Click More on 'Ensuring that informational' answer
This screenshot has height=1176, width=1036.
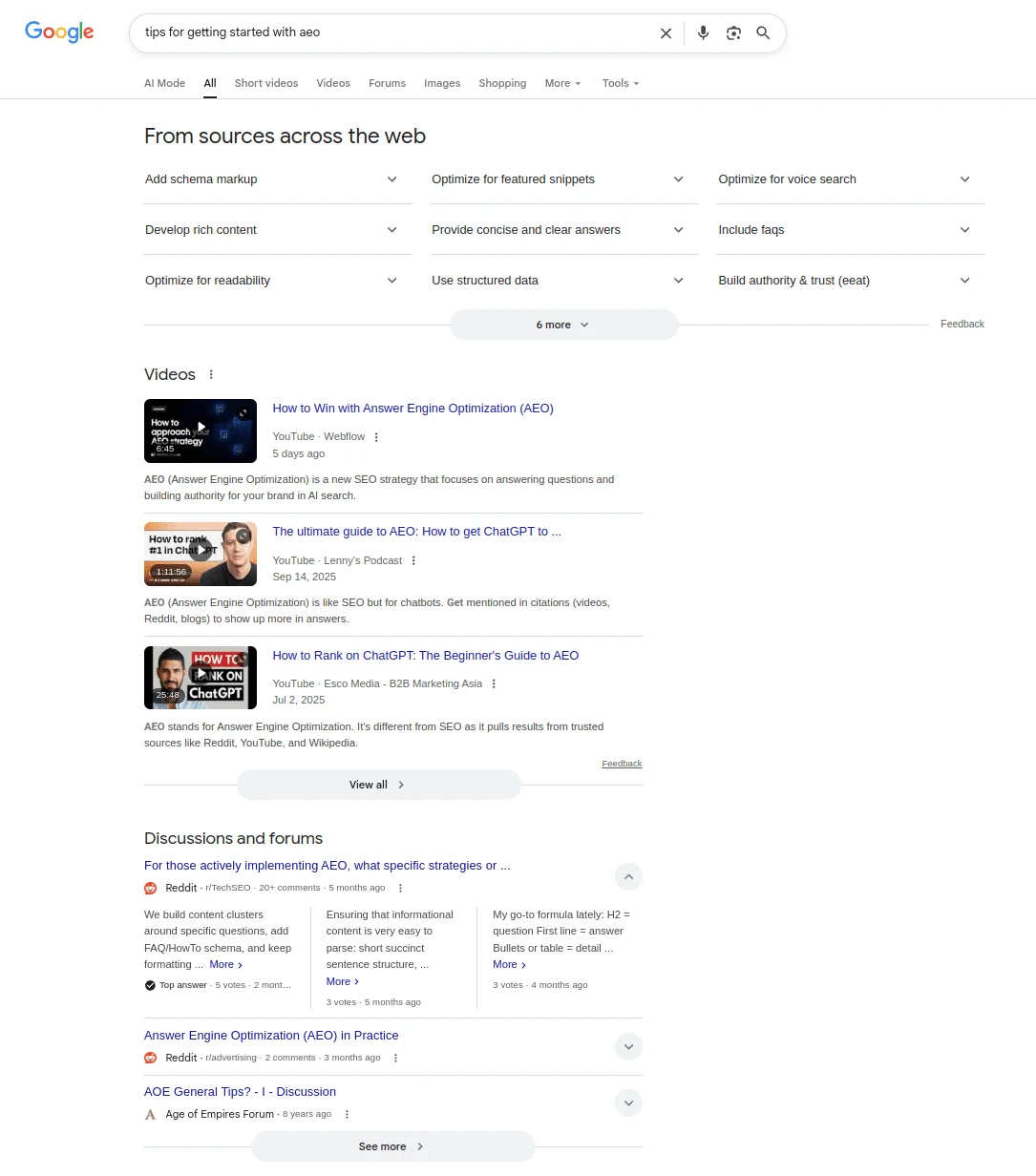pos(343,981)
